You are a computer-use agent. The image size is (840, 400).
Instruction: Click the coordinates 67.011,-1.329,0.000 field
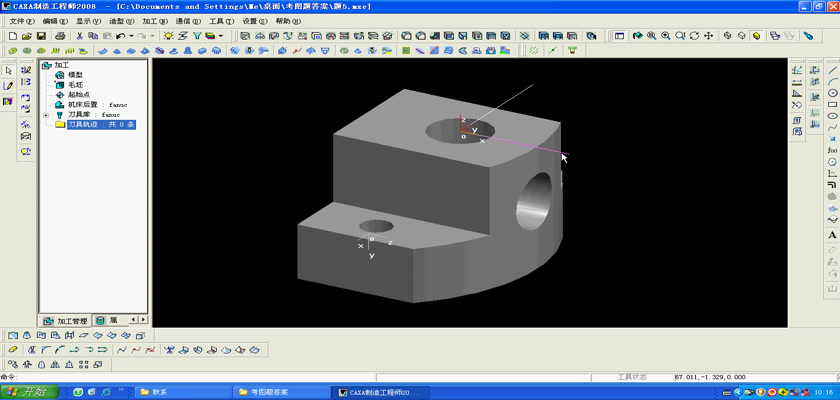[756, 378]
